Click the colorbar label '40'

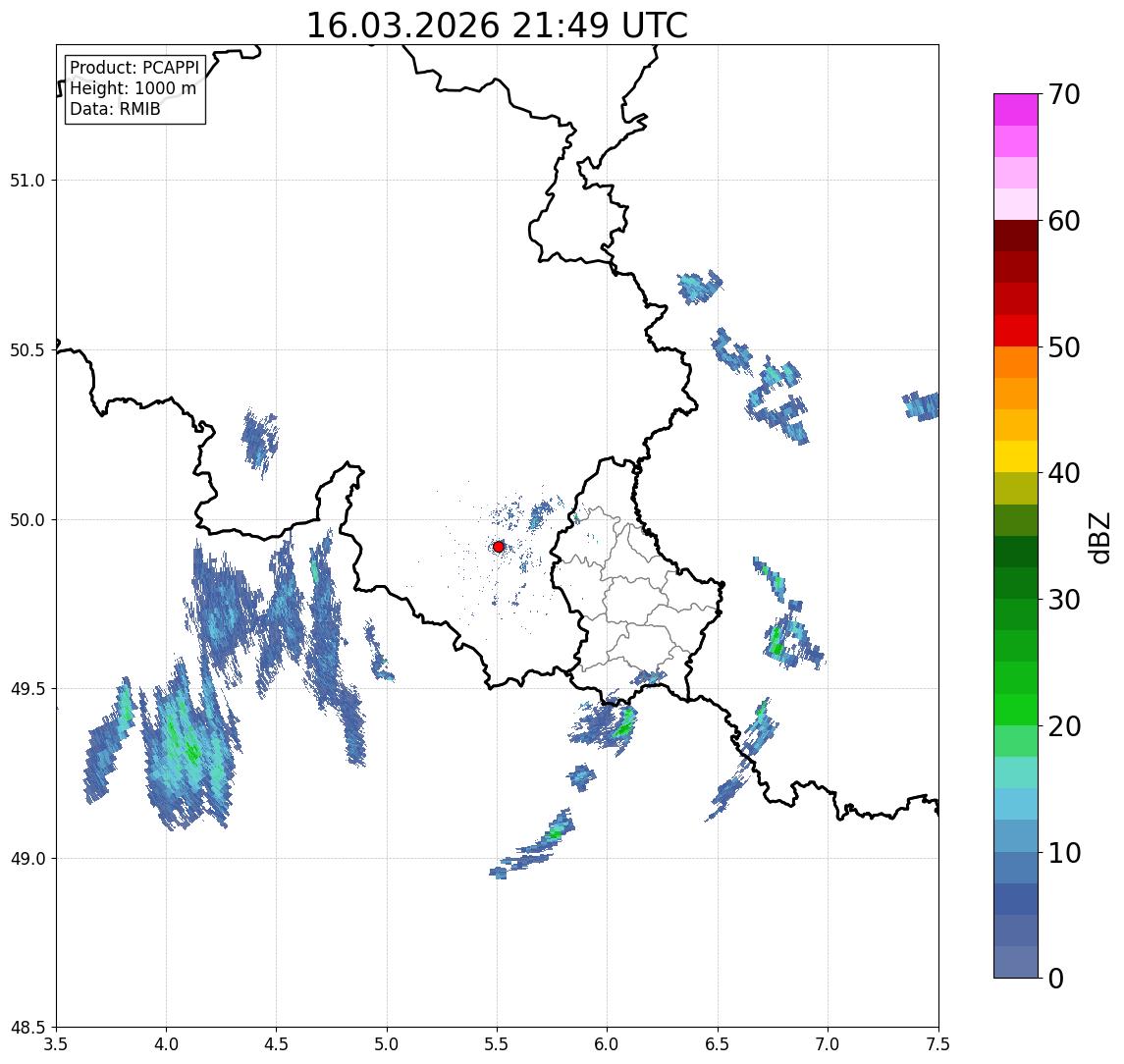(1063, 473)
